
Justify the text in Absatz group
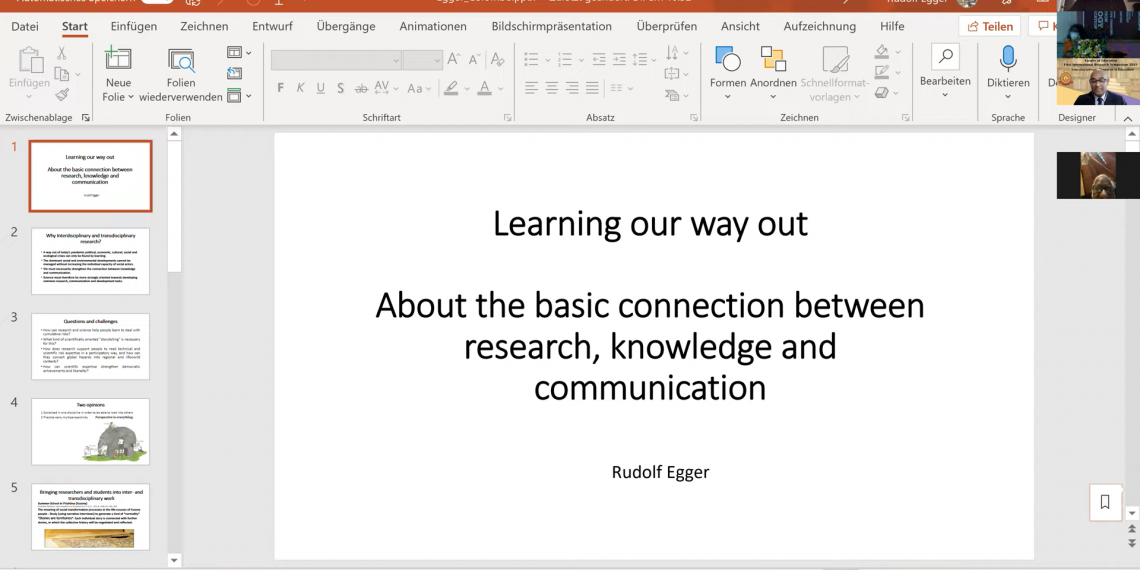593,88
